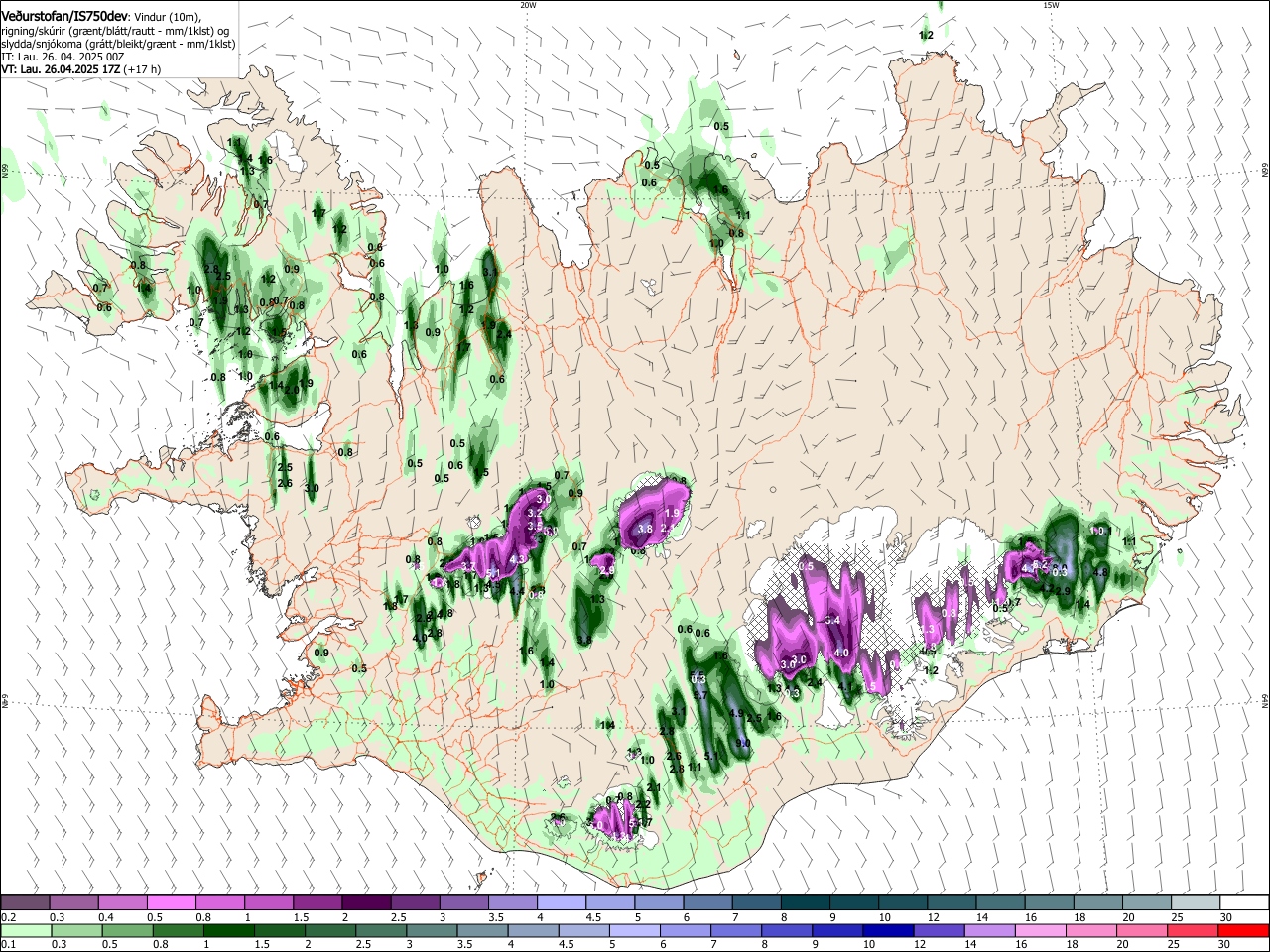Click the medium green 0.5 rain legend swatch

[x=127, y=930]
